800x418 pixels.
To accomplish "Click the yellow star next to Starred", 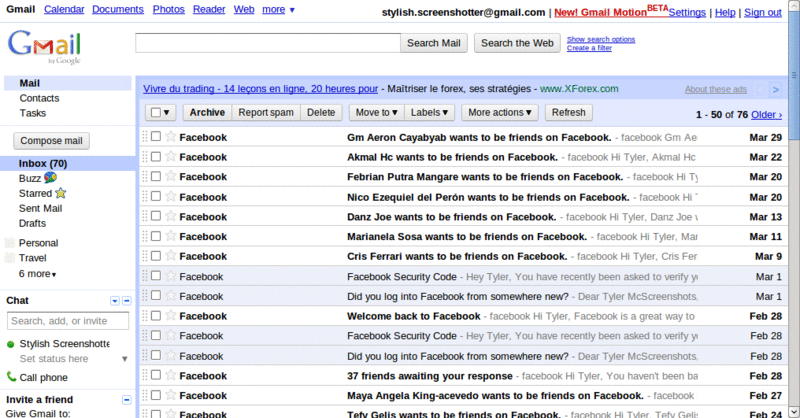I will 61,193.
